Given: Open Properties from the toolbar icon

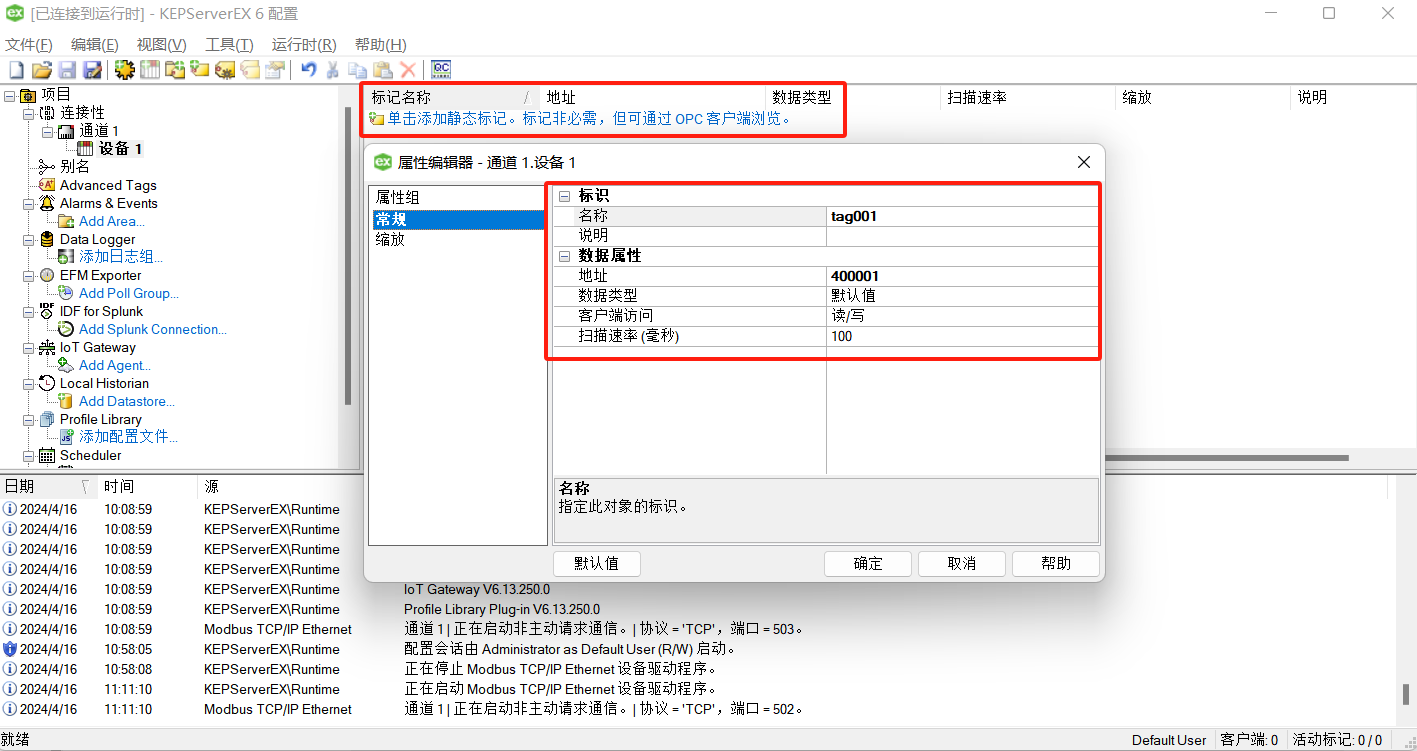Looking at the screenshot, I should (x=275, y=70).
